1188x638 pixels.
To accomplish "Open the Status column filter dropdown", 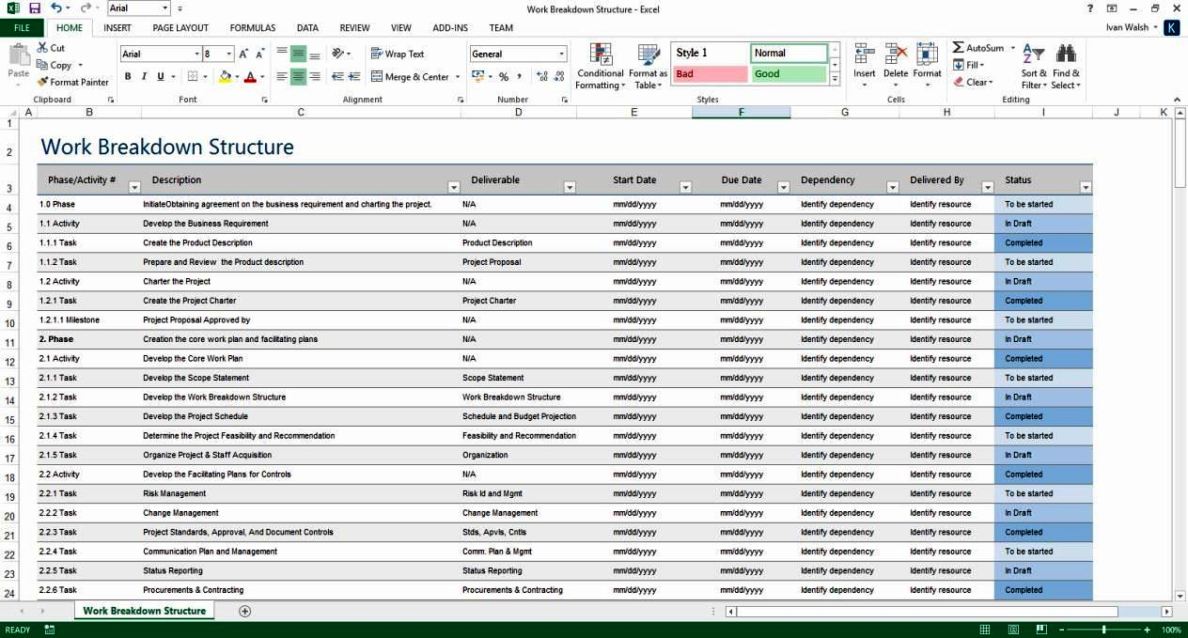I will [1087, 187].
